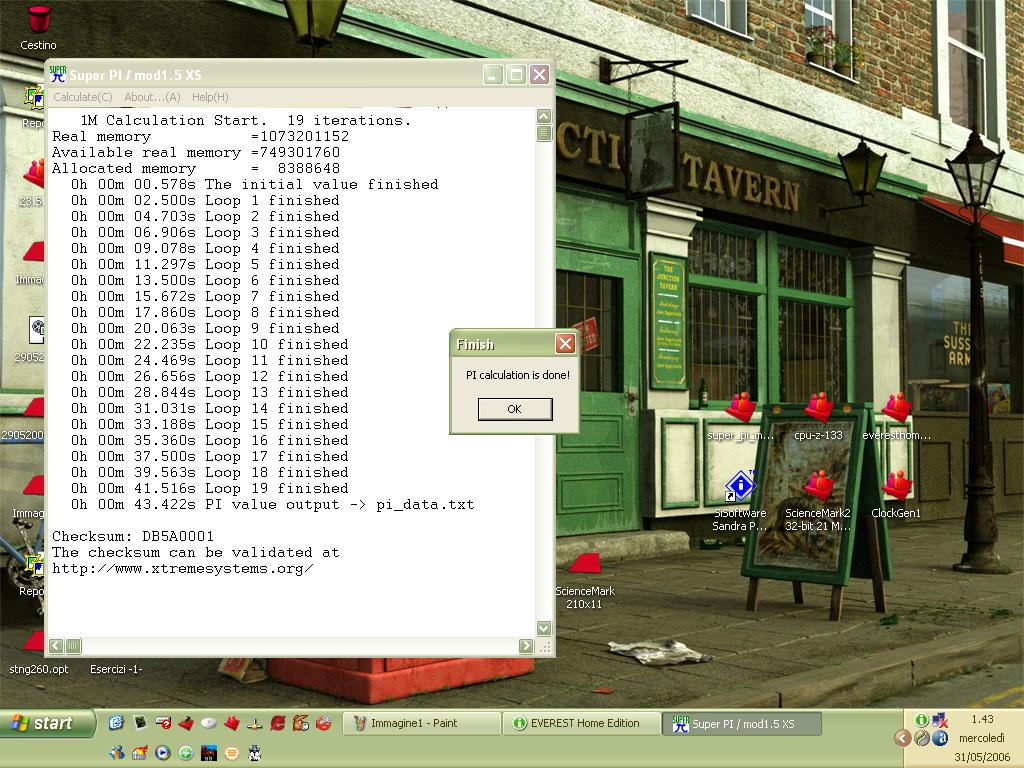Click the blue notepad quick launch icon
This screenshot has width=1024, height=768.
116,722
